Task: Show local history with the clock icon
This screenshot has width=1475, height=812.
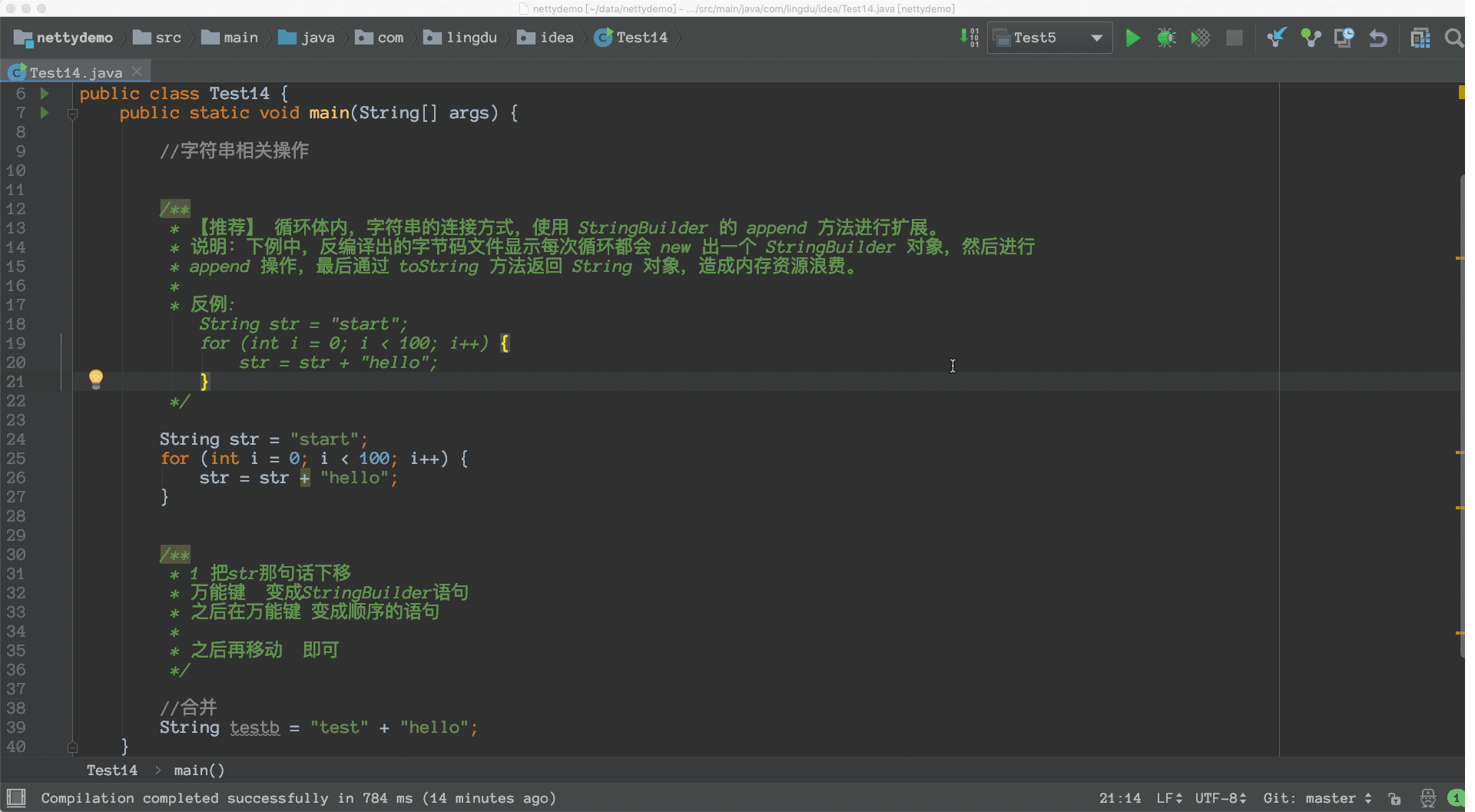Action: (x=1344, y=38)
